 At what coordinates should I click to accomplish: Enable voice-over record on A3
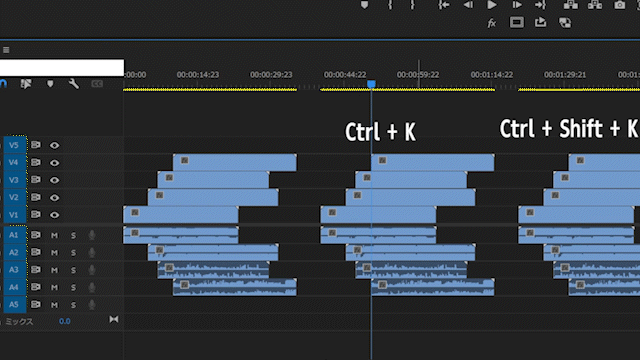(92, 270)
